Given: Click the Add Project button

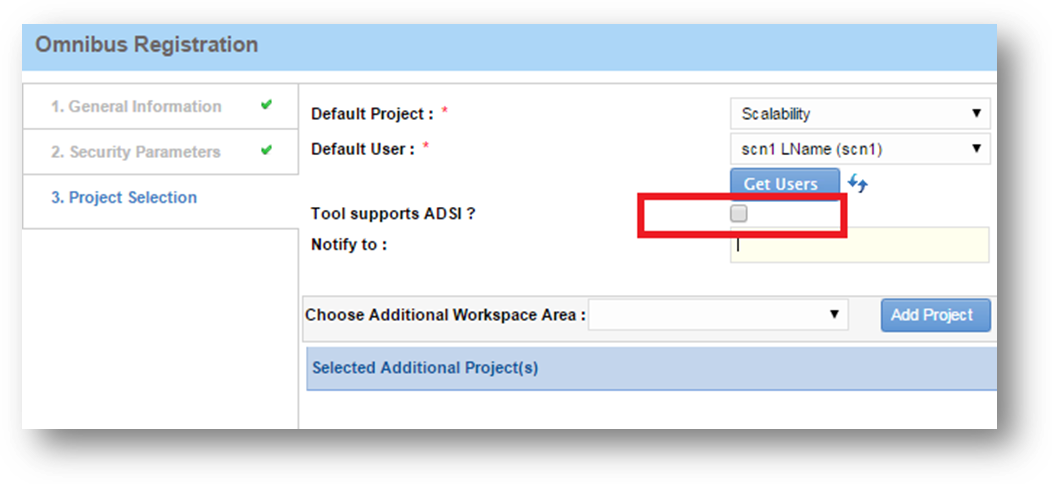Looking at the screenshot, I should (934, 315).
